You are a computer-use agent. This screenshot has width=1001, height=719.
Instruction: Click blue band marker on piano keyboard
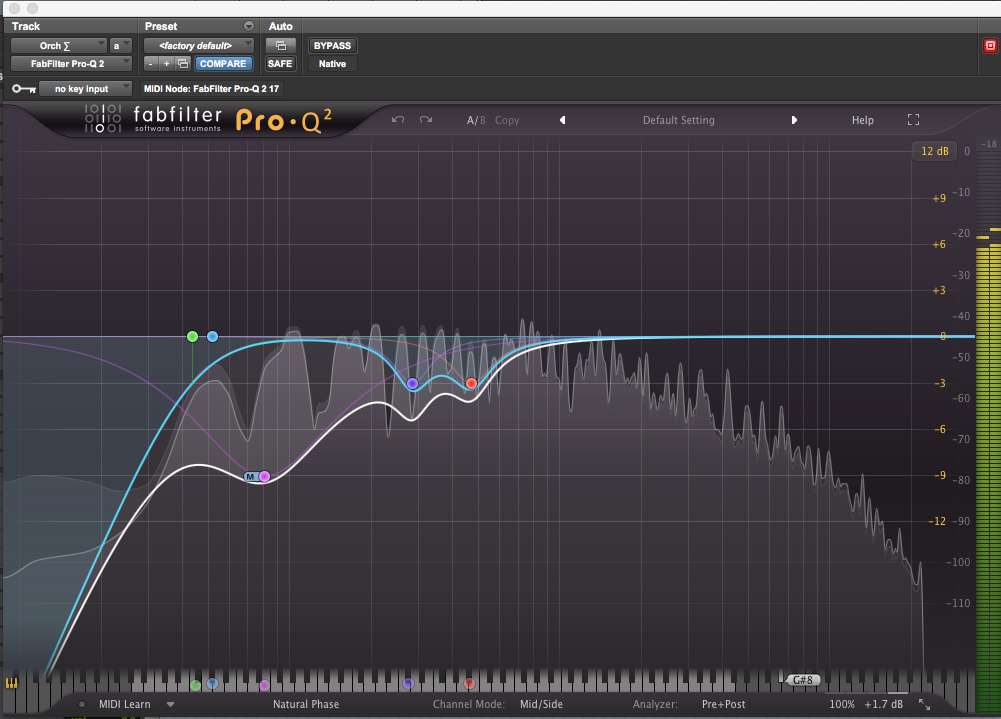tap(213, 684)
